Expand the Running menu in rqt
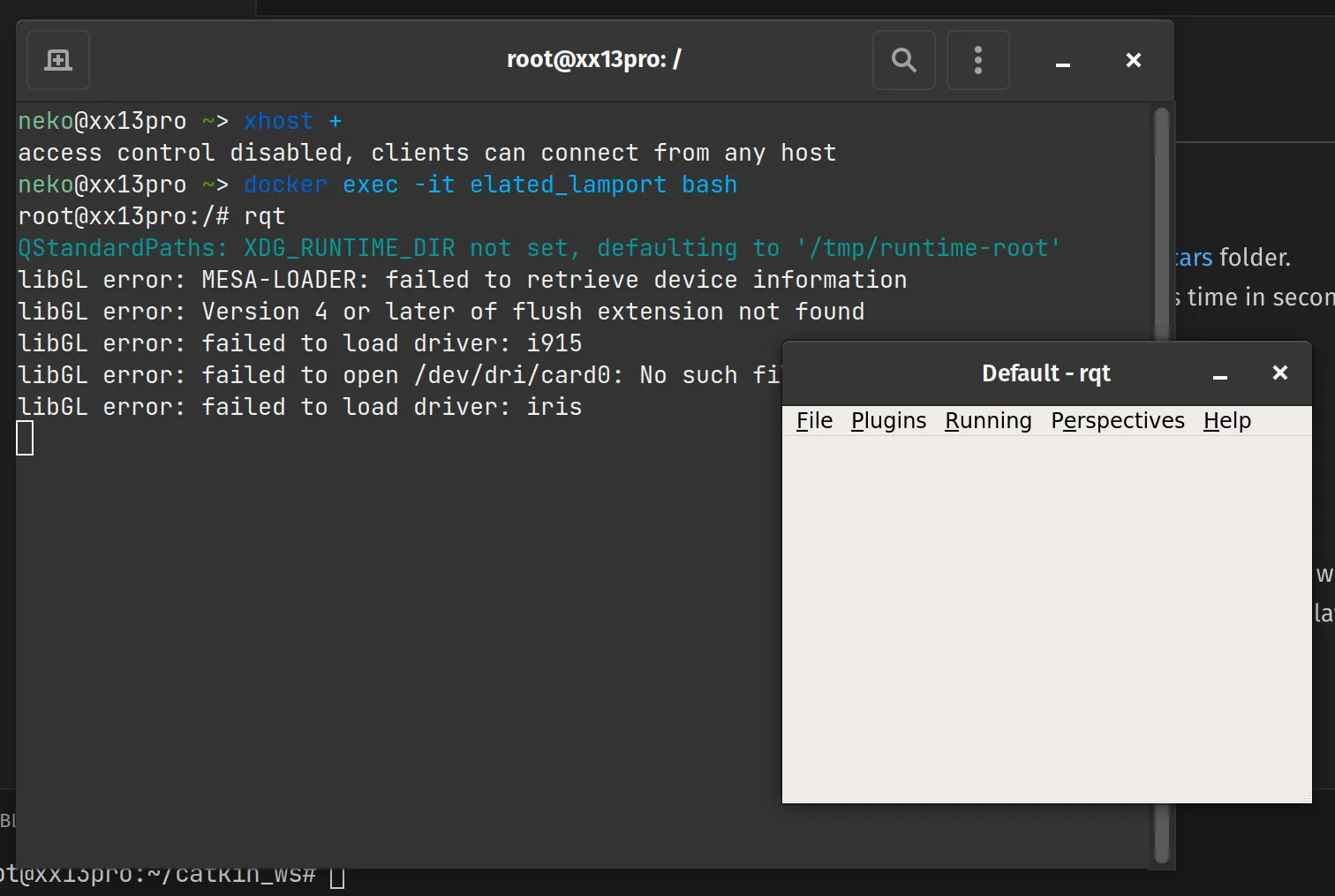 pos(988,421)
